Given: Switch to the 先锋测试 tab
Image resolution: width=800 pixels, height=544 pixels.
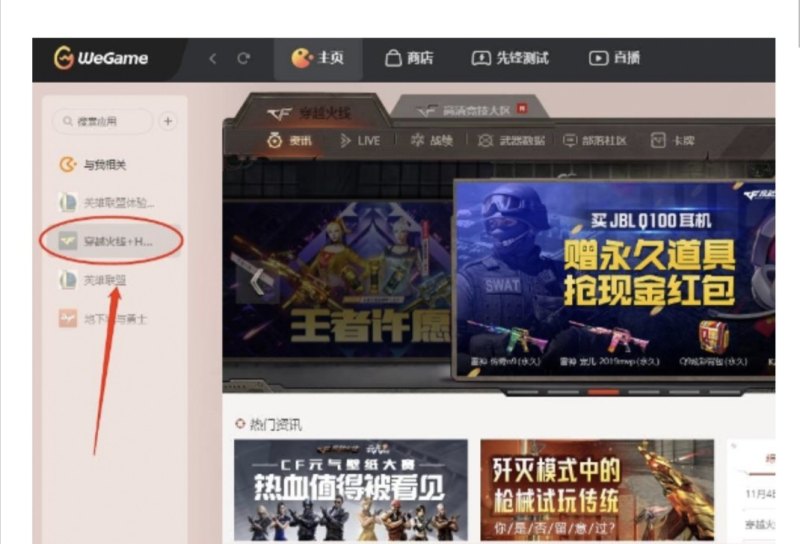Looking at the screenshot, I should tap(510, 58).
